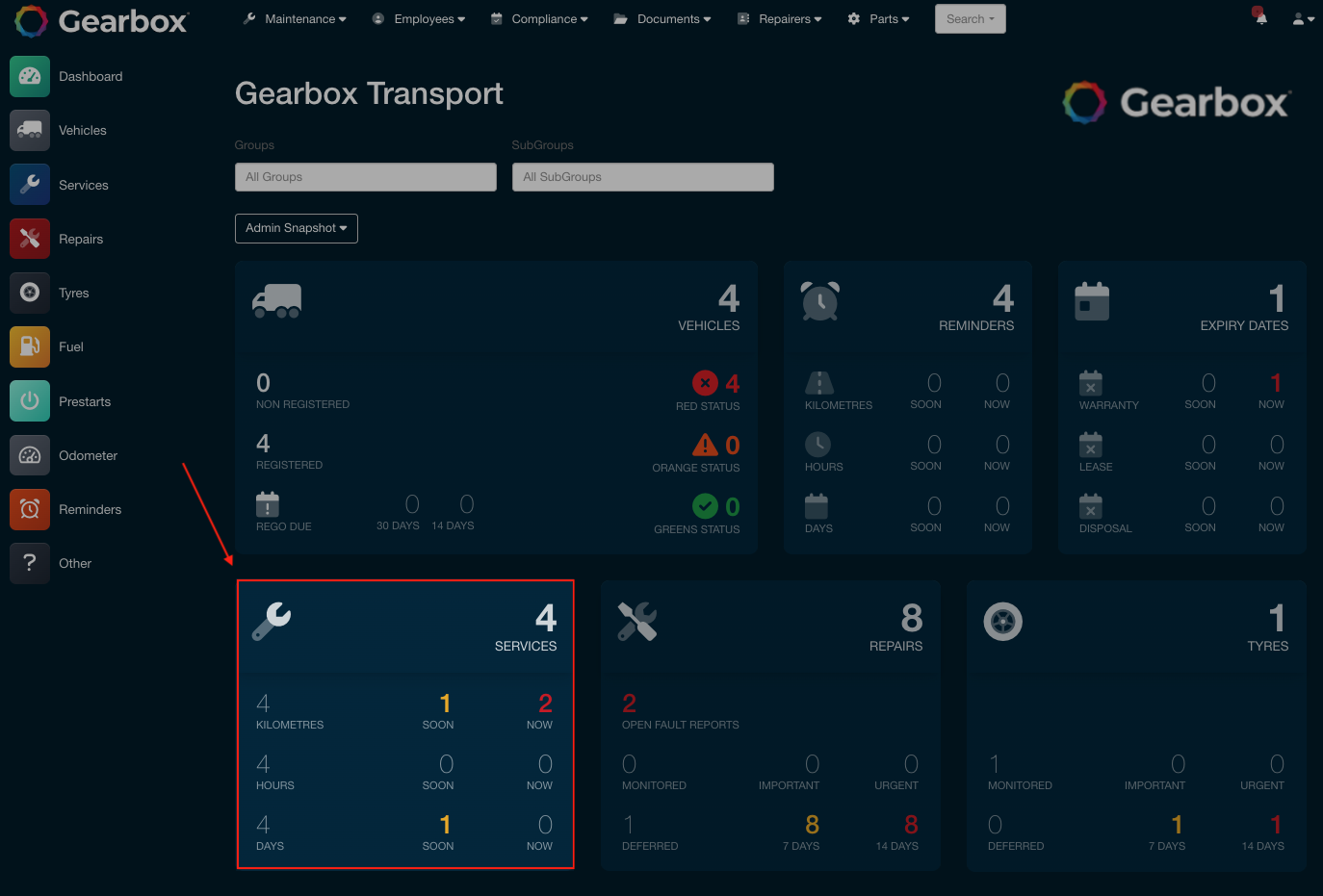Expand the Compliance menu
The width and height of the screenshot is (1323, 896).
coord(539,19)
